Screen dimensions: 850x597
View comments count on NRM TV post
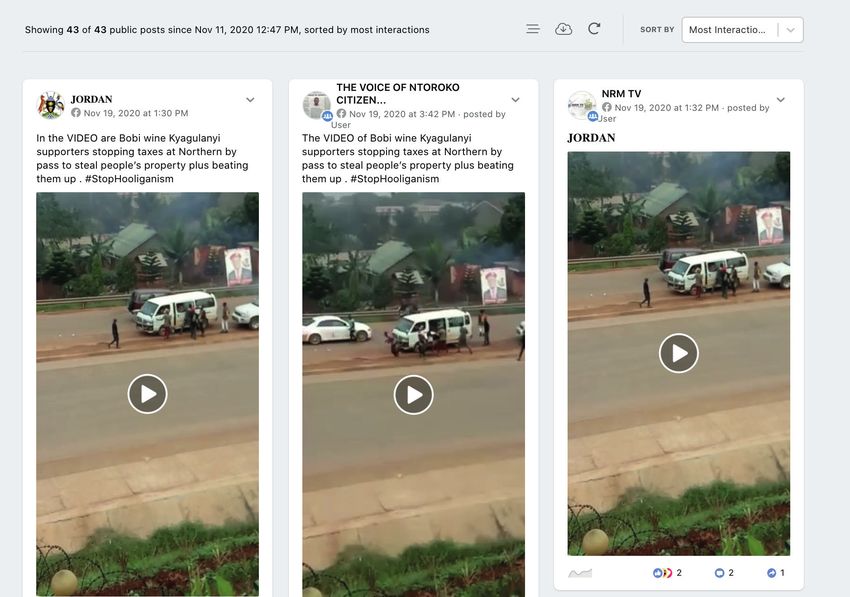(724, 573)
